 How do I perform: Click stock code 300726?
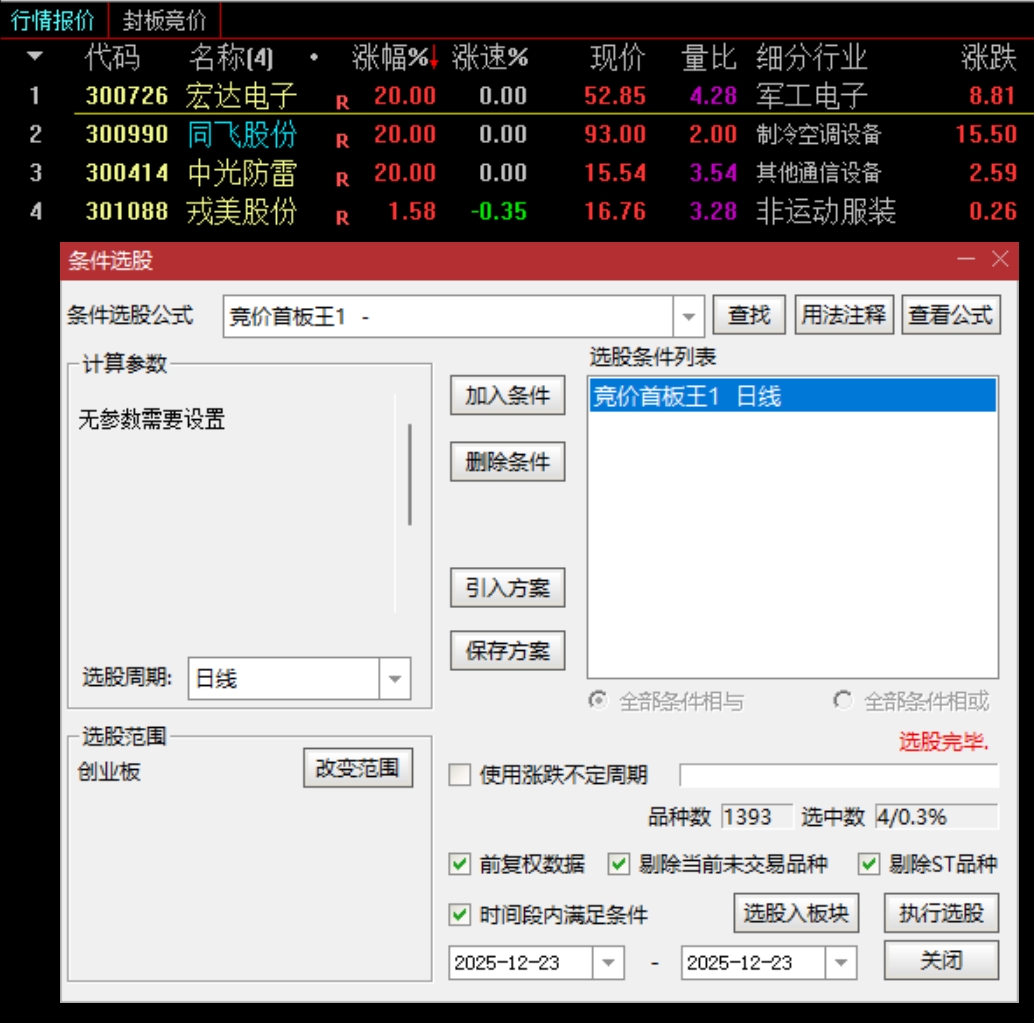[x=127, y=96]
